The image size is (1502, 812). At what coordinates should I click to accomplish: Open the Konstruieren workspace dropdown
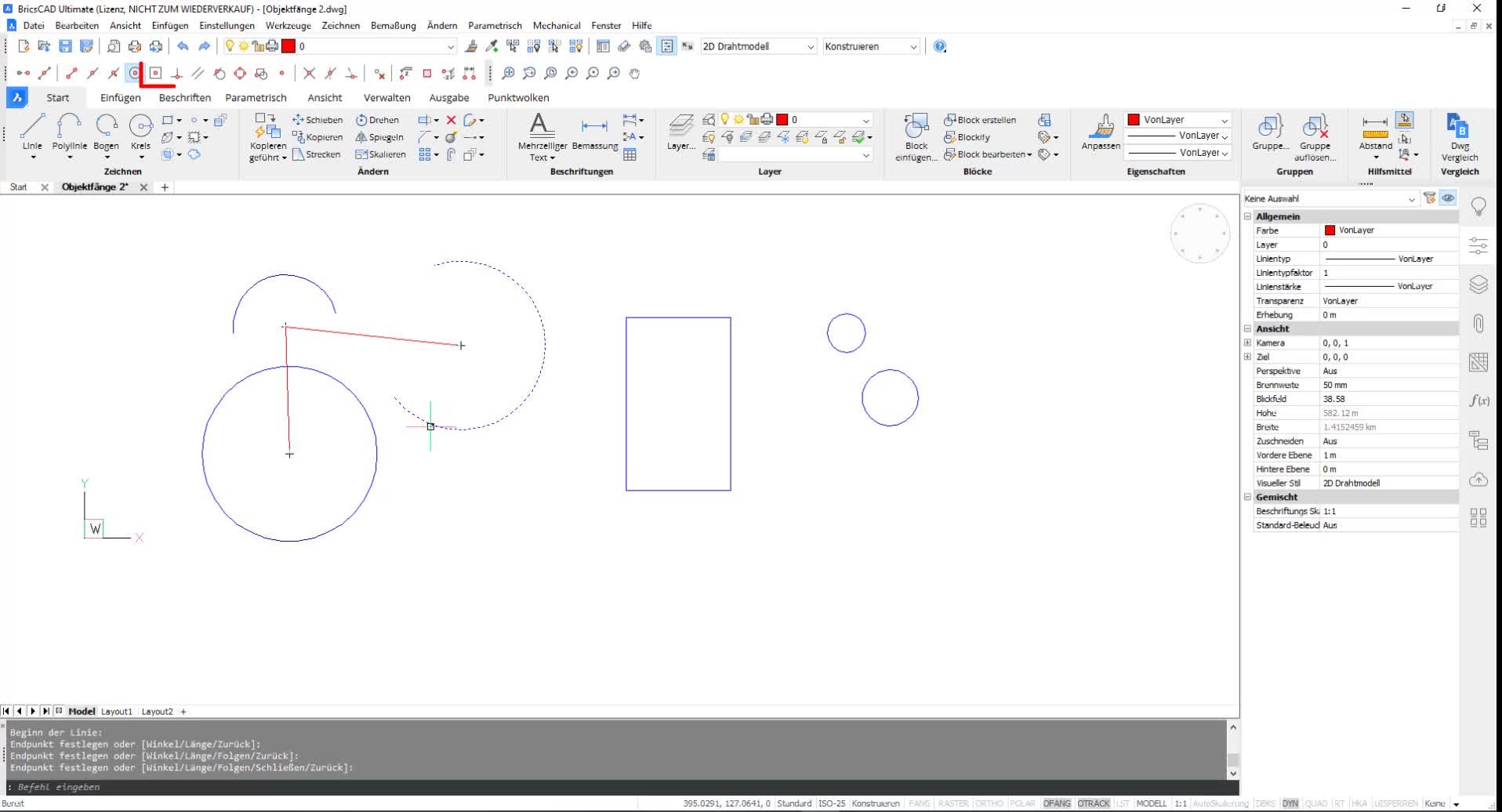[x=870, y=46]
